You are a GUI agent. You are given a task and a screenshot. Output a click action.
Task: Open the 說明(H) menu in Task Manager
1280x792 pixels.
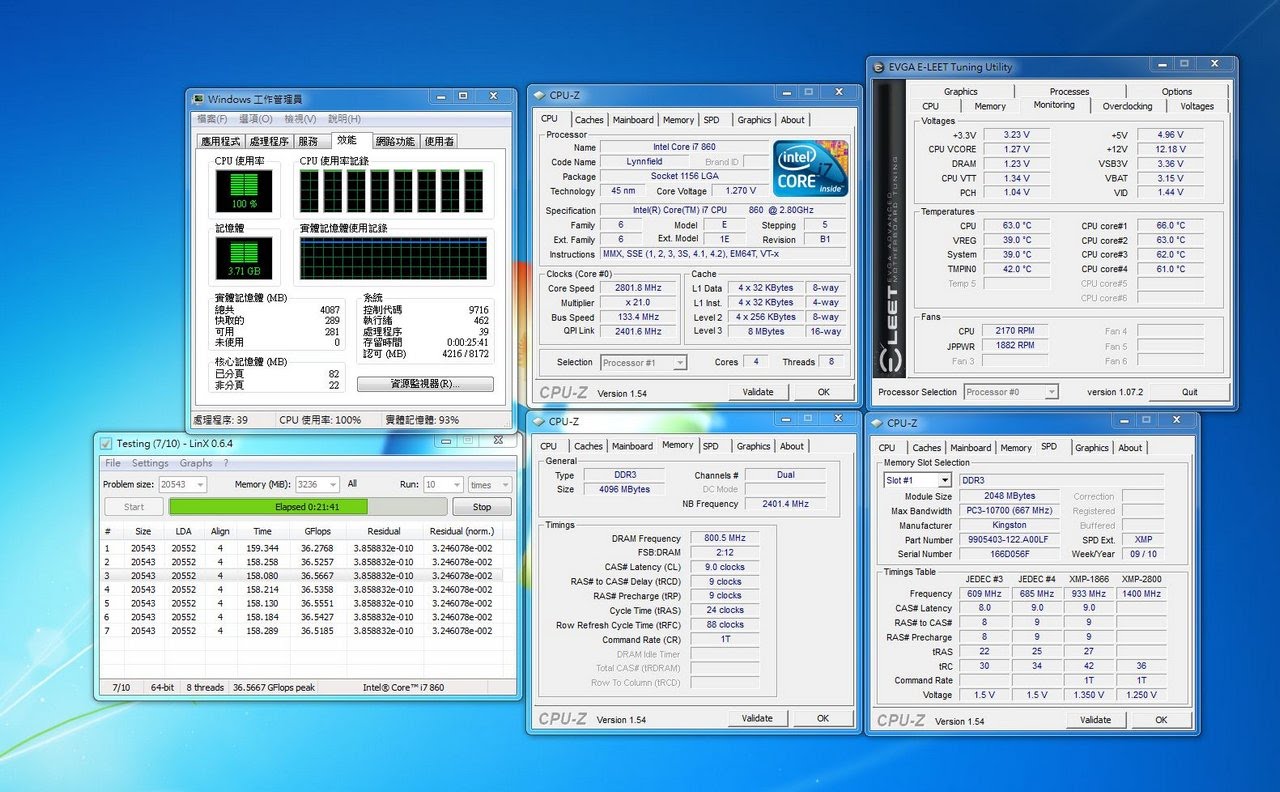click(x=345, y=119)
